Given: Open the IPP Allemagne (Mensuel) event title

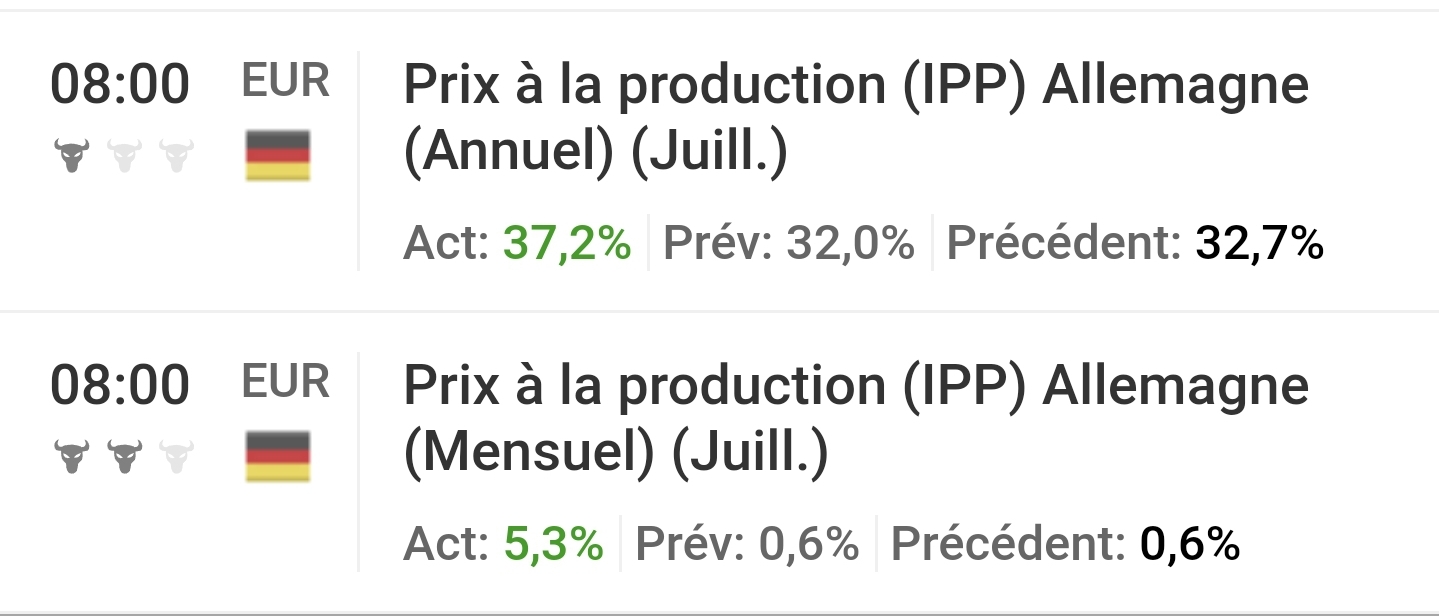Looking at the screenshot, I should [x=855, y=420].
